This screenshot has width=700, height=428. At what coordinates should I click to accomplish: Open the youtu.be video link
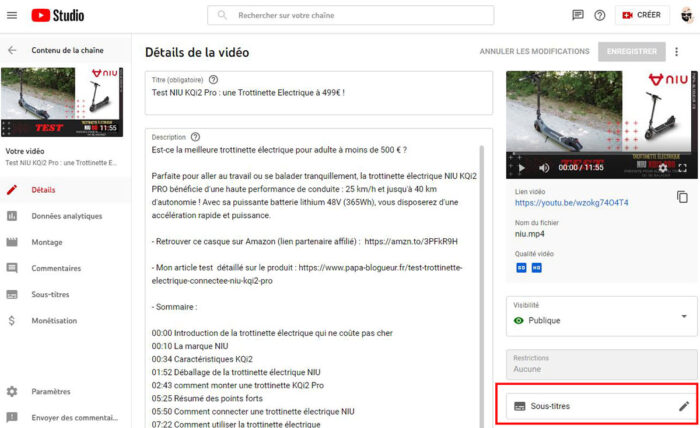coord(571,203)
